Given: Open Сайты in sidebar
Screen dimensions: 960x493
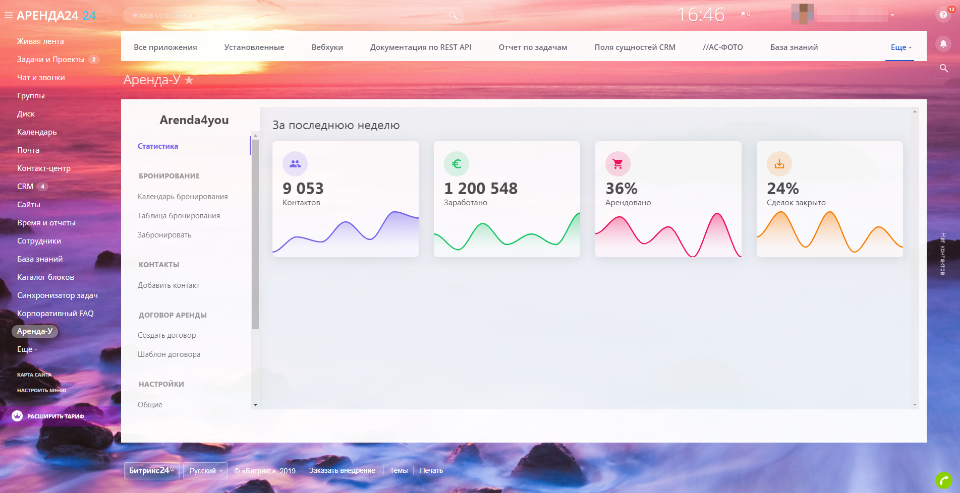Looking at the screenshot, I should point(29,205).
